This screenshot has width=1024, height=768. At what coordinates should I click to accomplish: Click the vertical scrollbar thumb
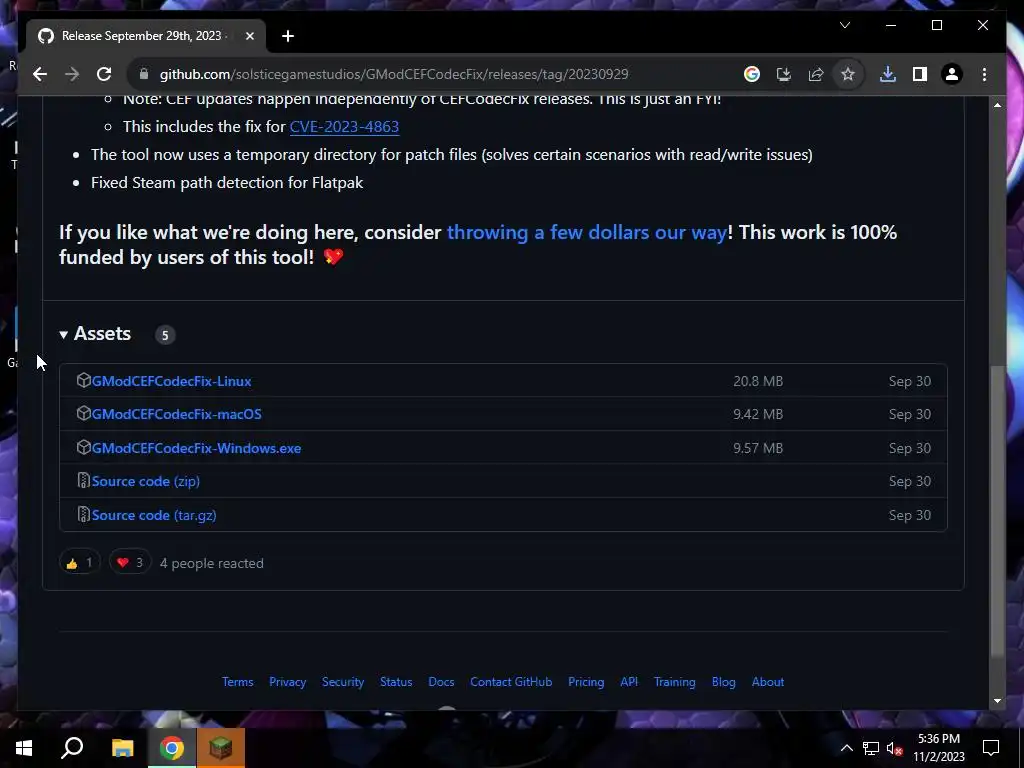click(x=997, y=509)
